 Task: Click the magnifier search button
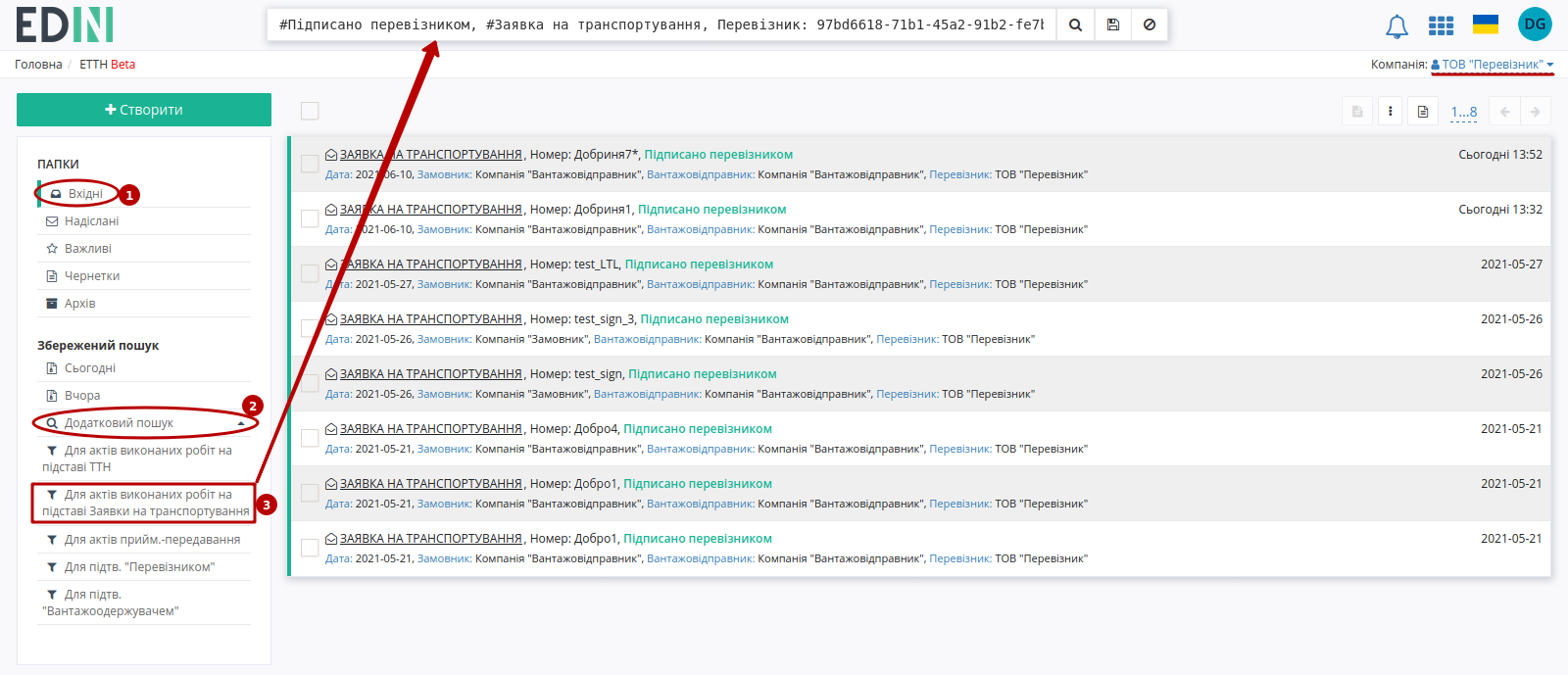coord(1075,24)
